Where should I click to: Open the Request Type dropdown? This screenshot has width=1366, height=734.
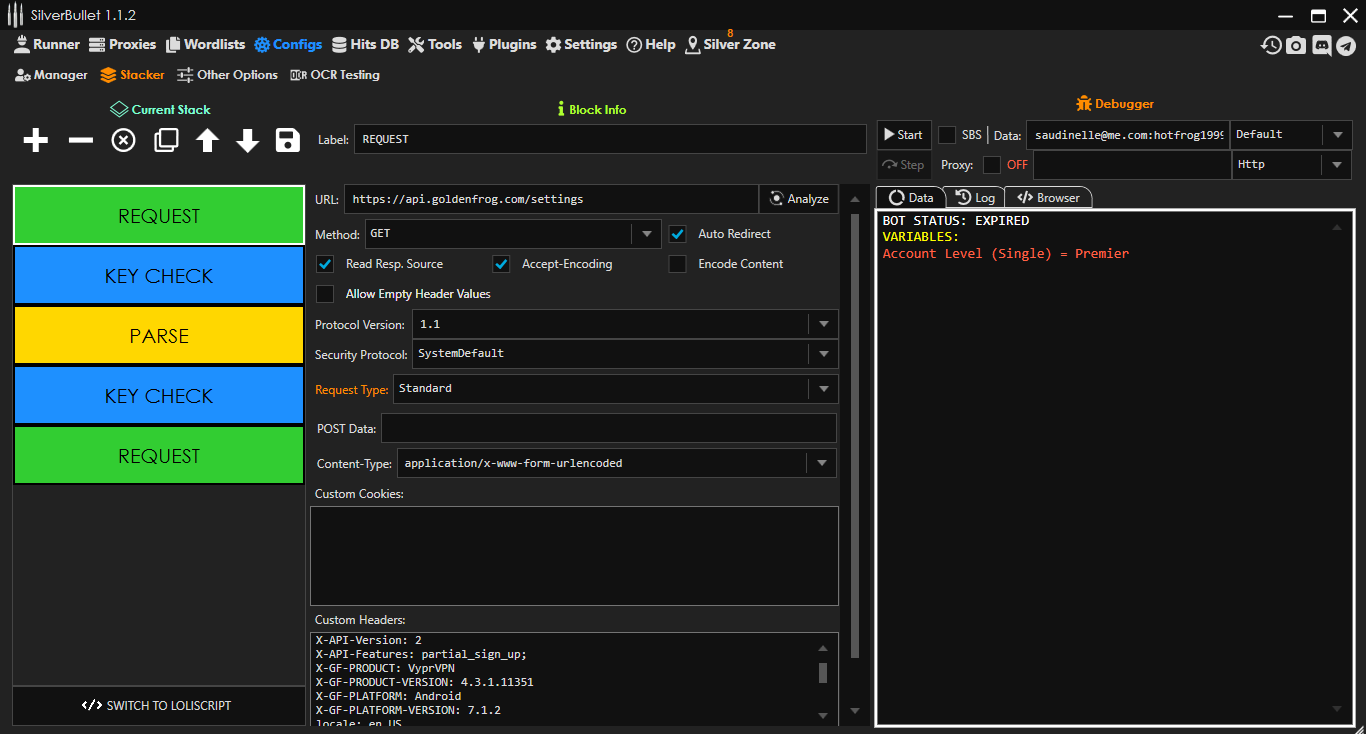pyautogui.click(x=615, y=389)
